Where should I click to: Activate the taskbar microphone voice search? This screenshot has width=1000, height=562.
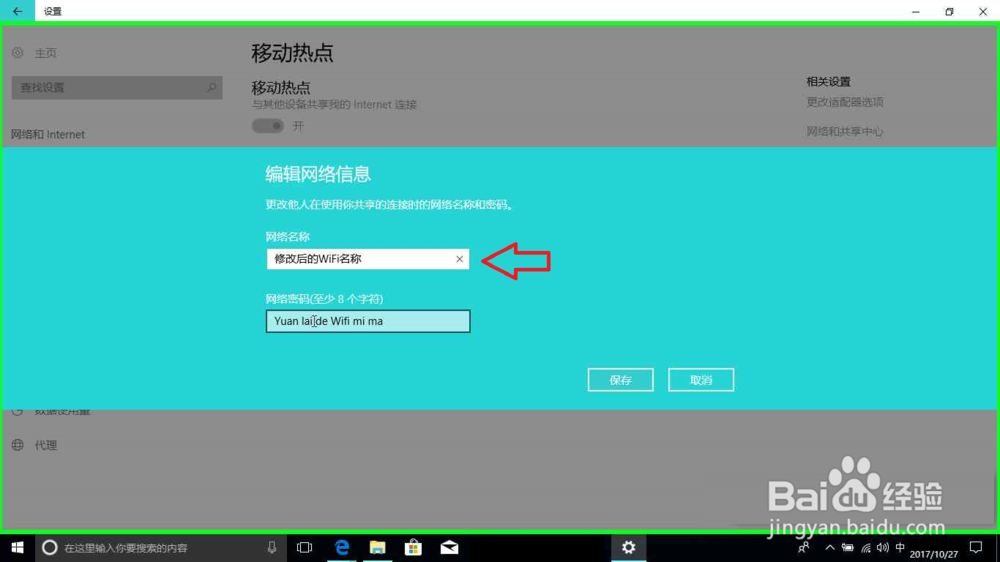tap(272, 547)
